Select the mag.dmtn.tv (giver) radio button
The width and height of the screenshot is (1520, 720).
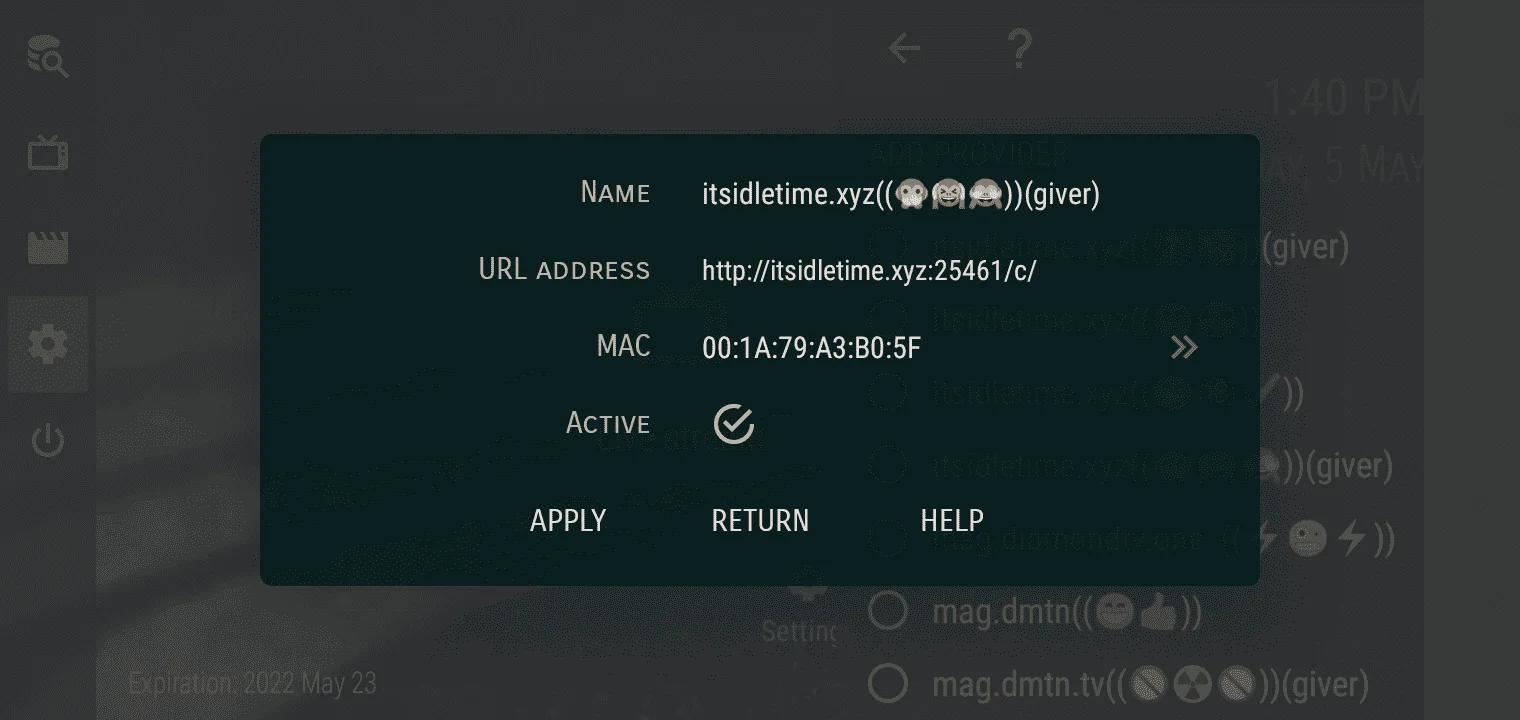887,685
